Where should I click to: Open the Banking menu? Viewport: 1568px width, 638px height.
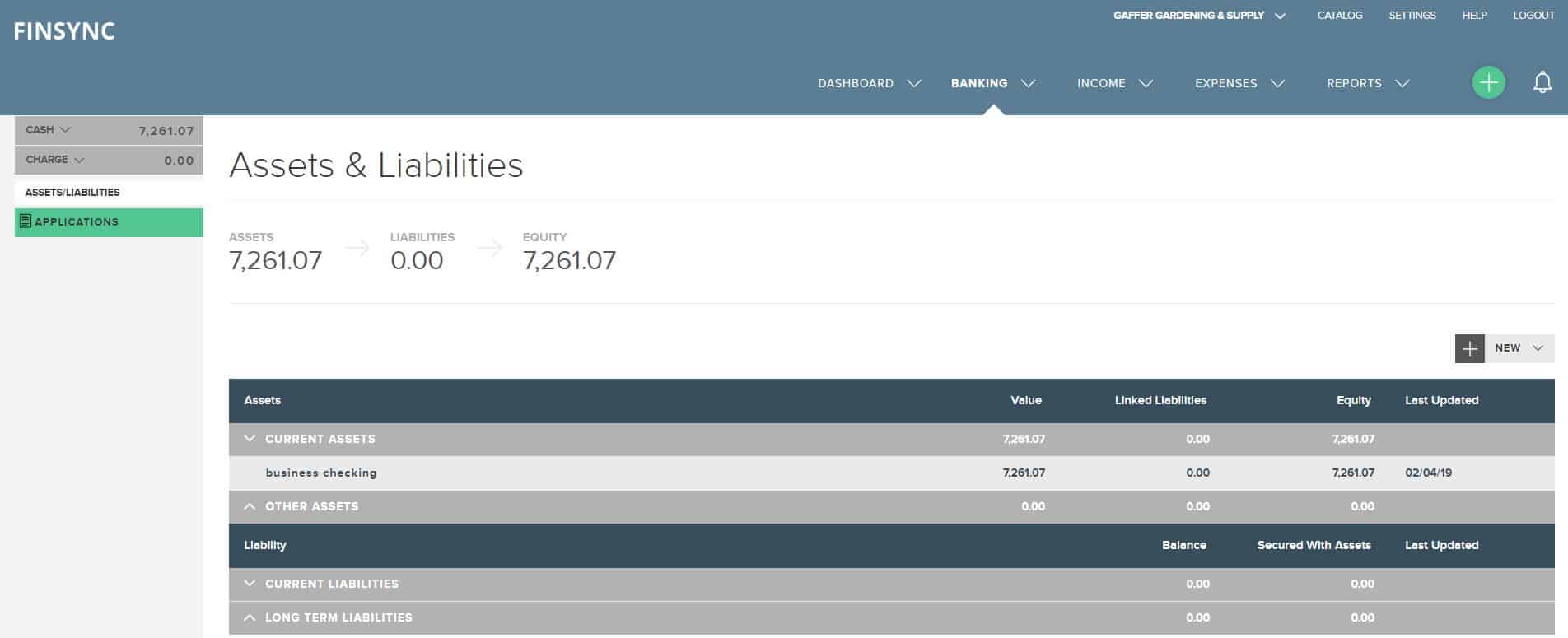coord(979,83)
